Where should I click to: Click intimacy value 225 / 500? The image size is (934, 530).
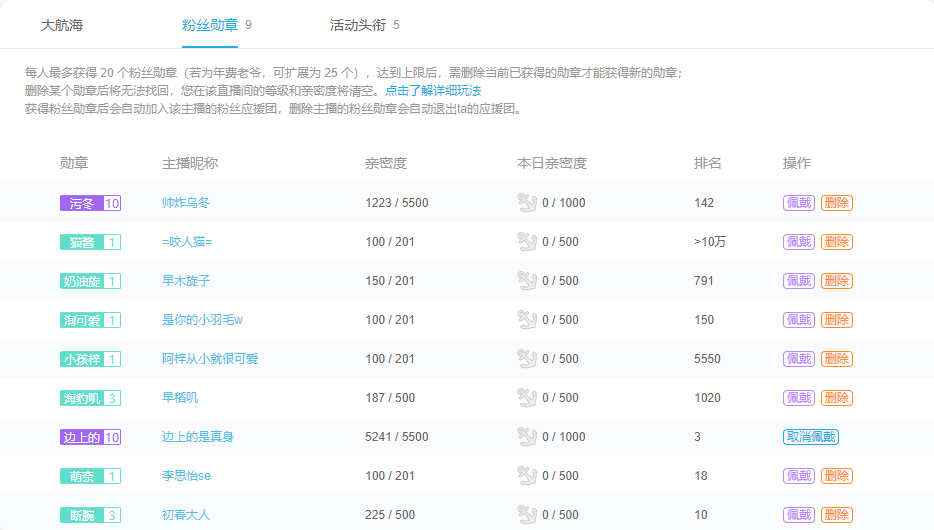coord(390,515)
